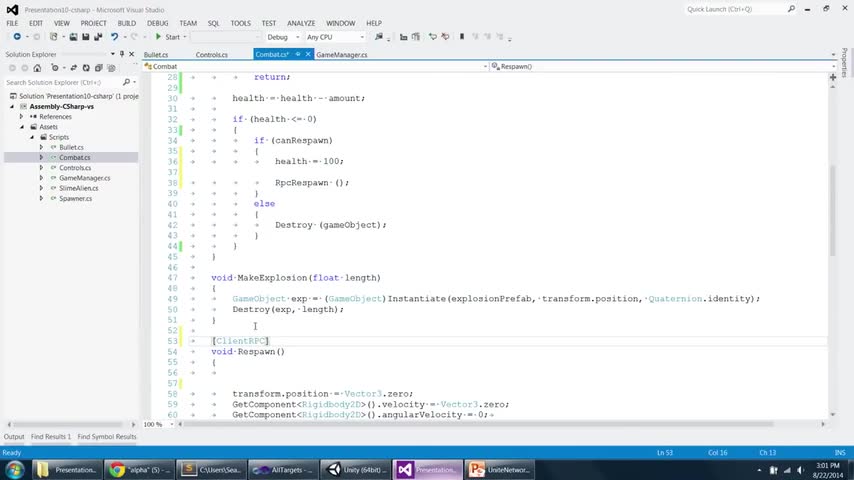Show the Find Results 1 panel tab

(x=51, y=437)
